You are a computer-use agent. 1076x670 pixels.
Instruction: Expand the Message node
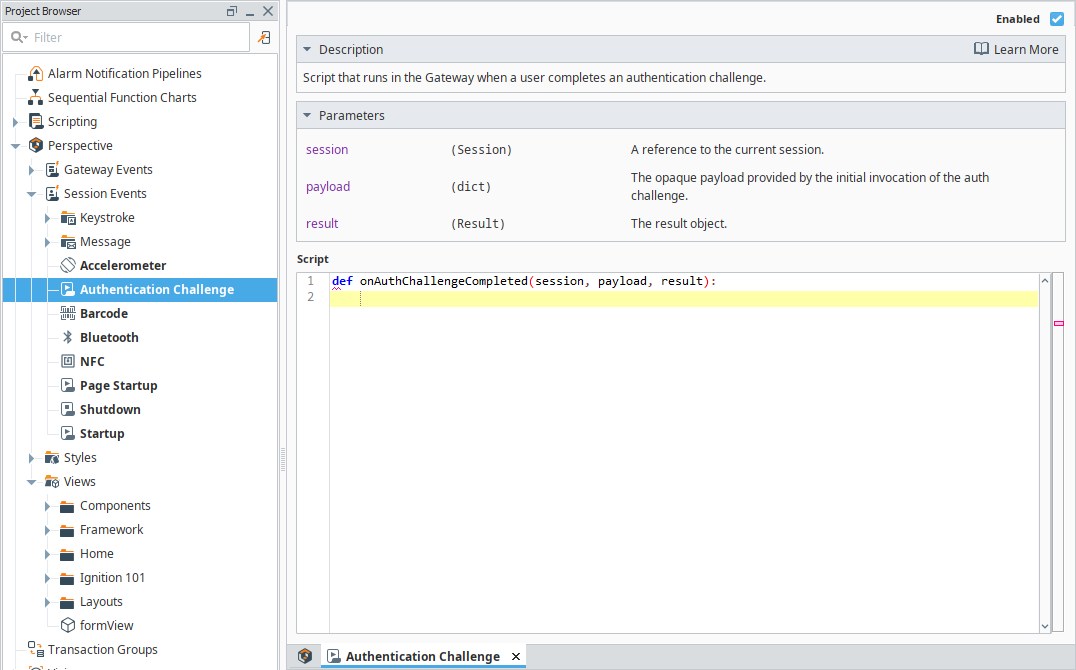47,242
